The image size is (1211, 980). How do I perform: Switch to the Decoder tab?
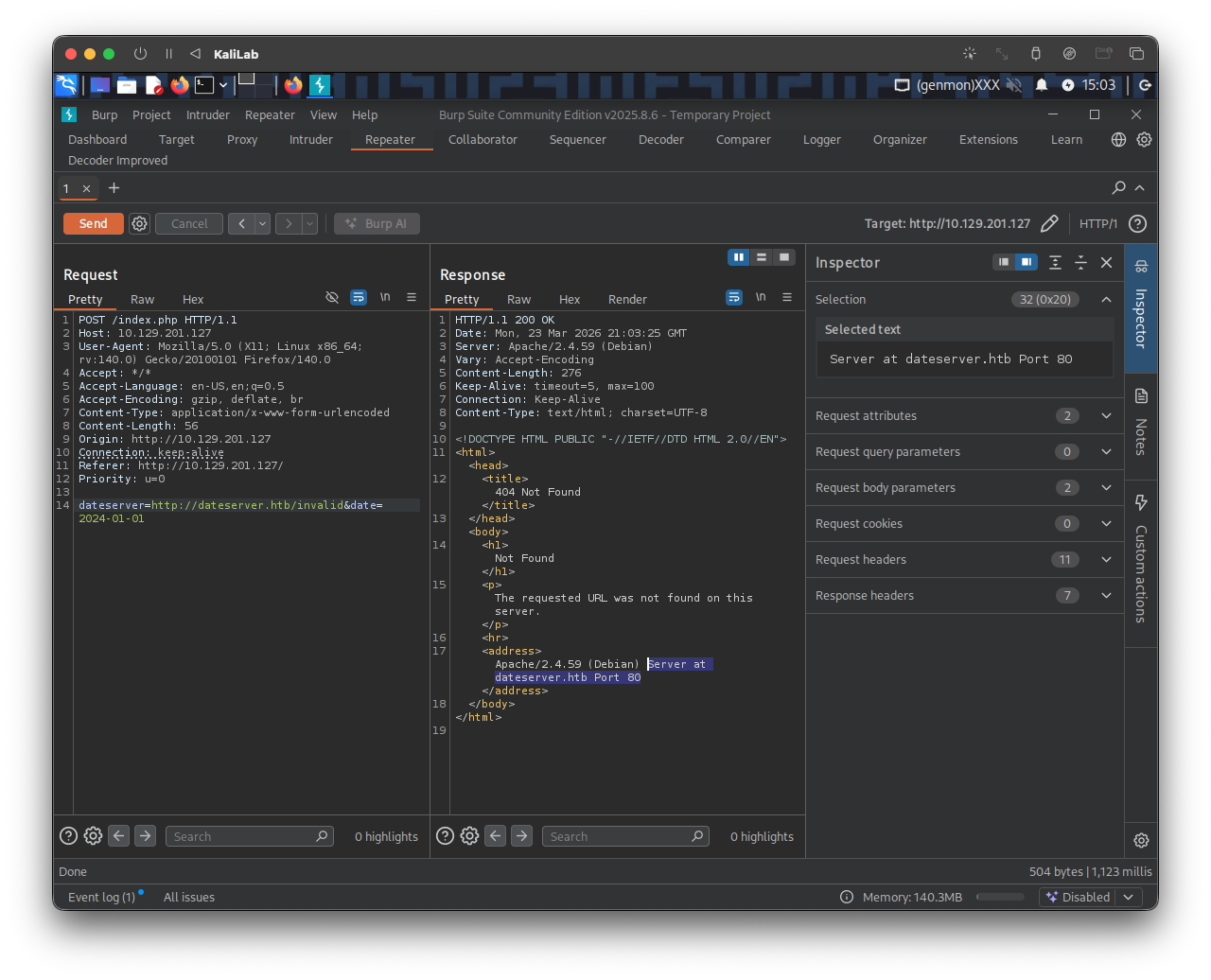coord(660,140)
